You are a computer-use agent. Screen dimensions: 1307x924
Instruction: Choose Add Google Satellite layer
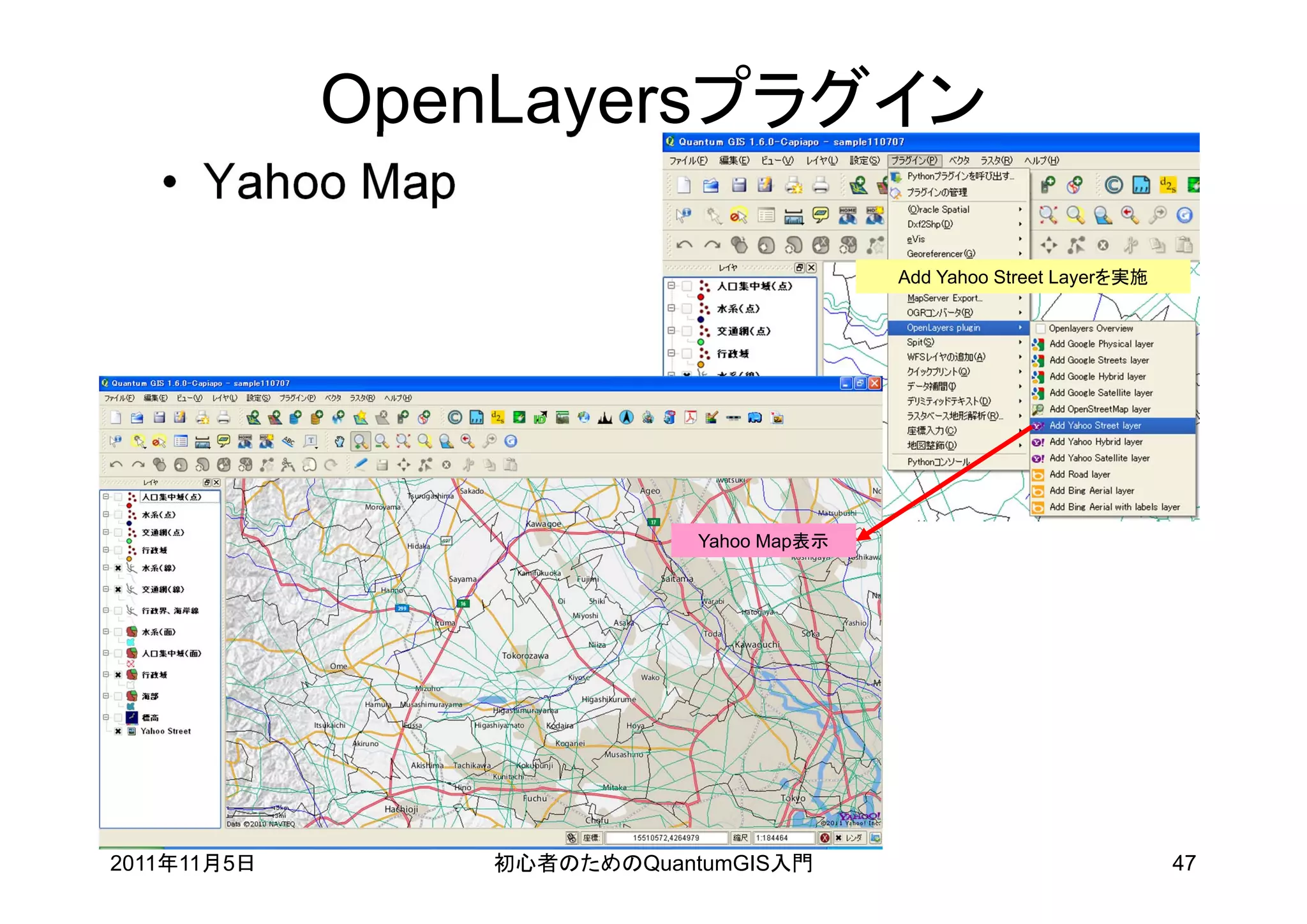click(x=1112, y=393)
